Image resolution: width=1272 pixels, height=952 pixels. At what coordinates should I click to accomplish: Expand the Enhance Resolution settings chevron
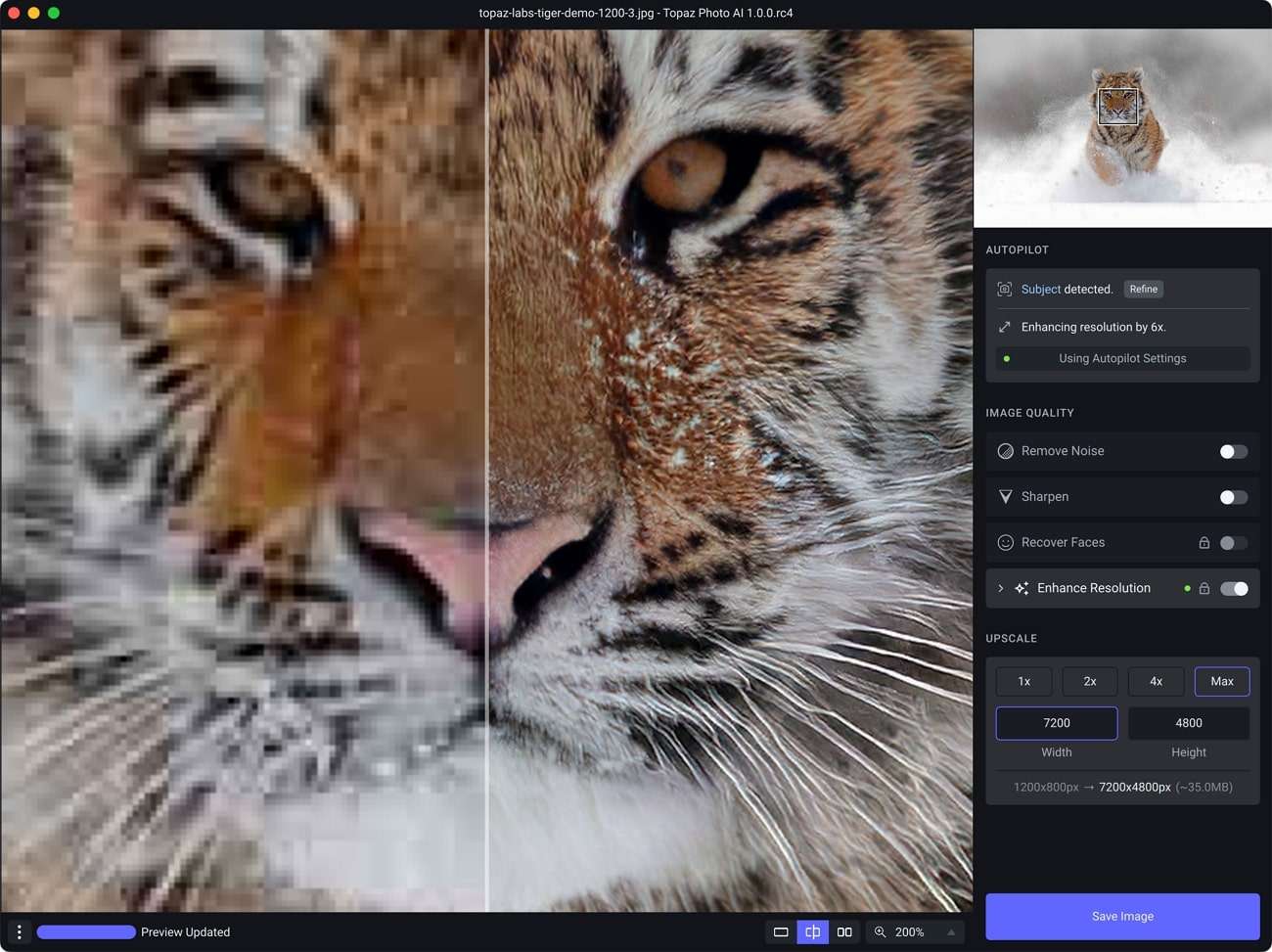1000,588
